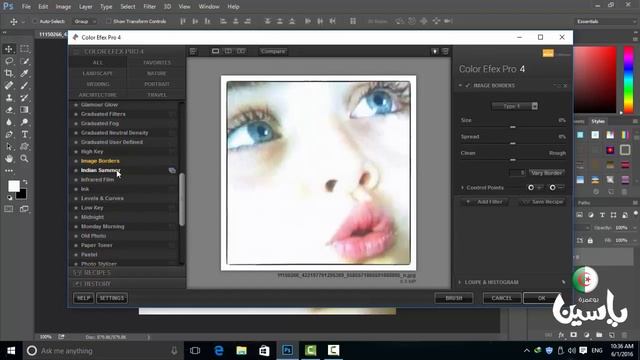This screenshot has width=640, height=360.
Task: Click the Vary Border button
Action: tap(547, 173)
